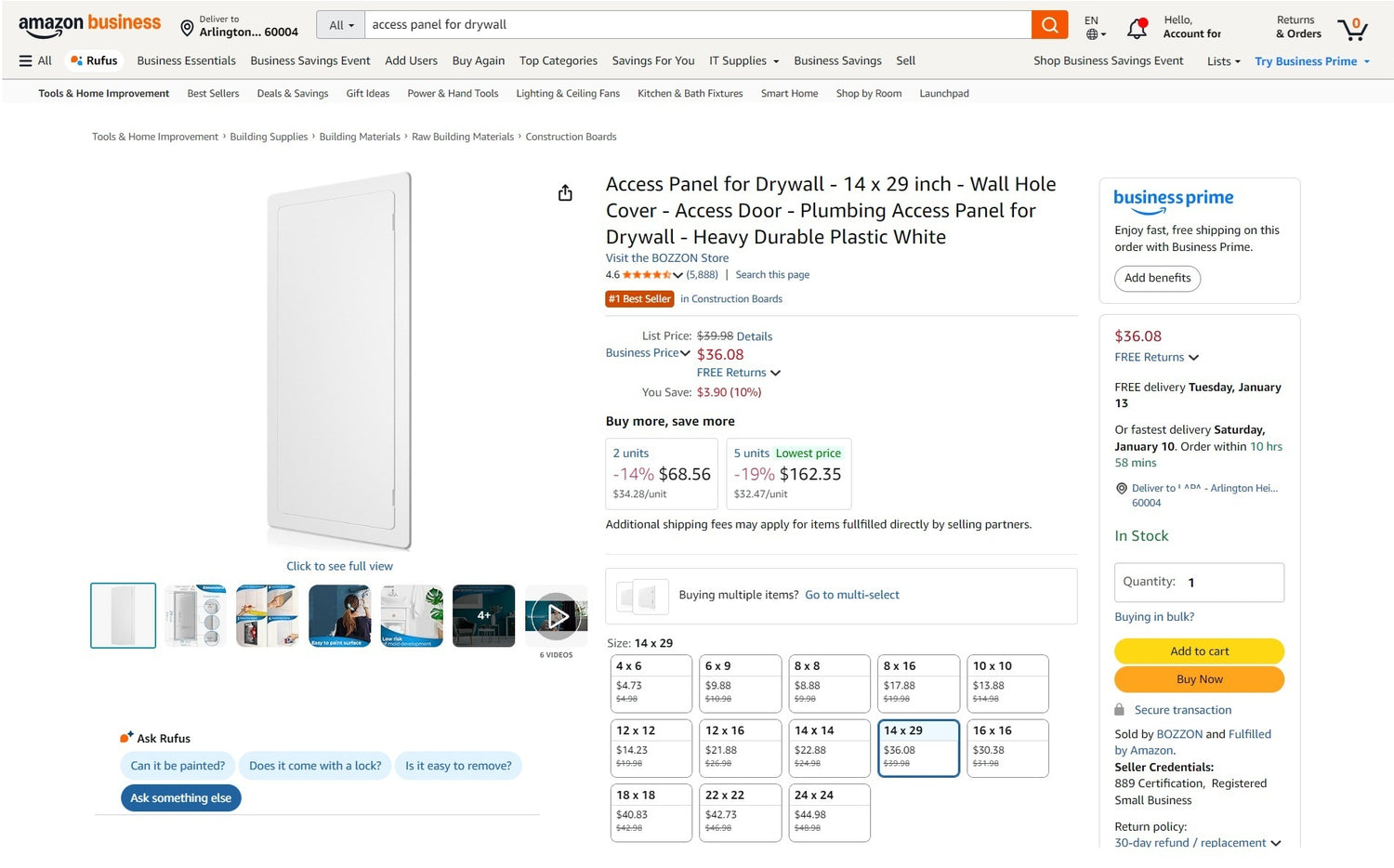
Task: Select the 5 units bulk price option
Action: point(788,473)
